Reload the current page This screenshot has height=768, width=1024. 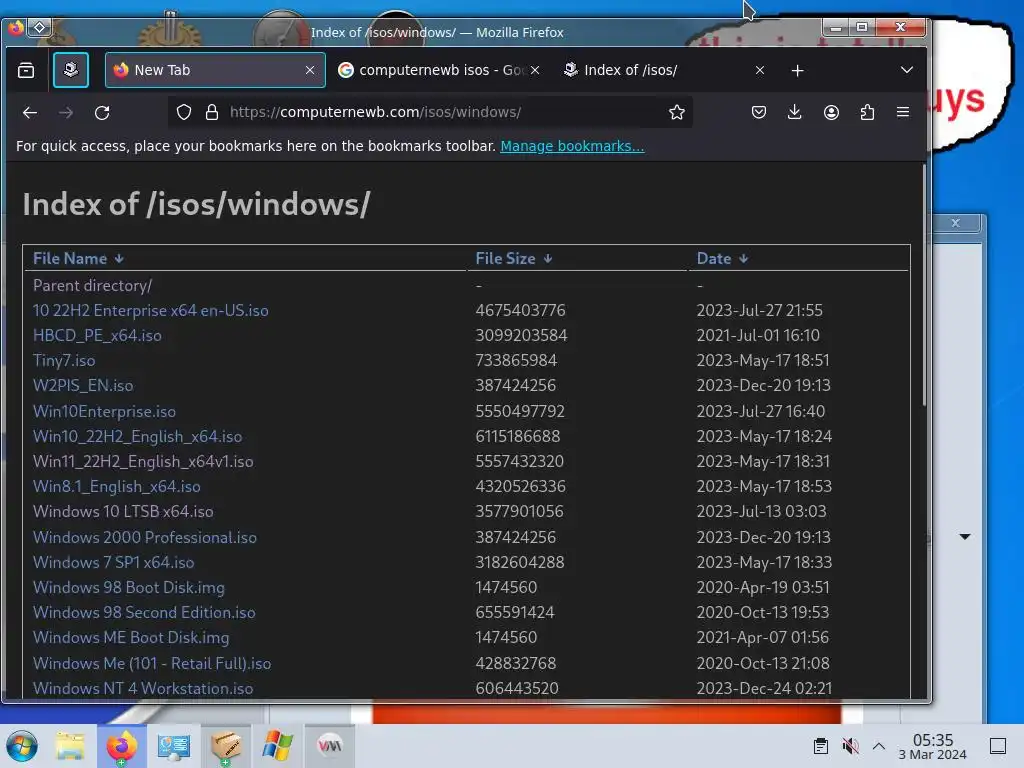(102, 112)
